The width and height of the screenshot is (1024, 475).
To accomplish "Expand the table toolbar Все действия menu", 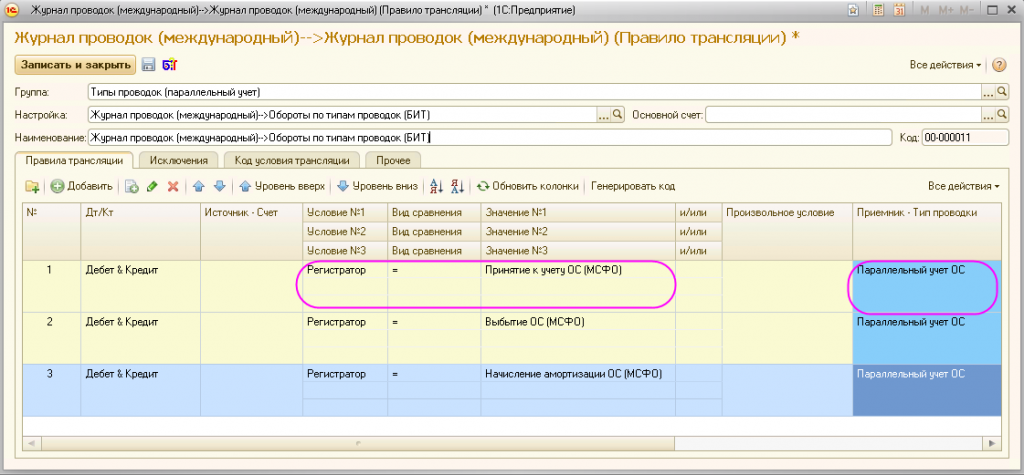I will pos(963,186).
